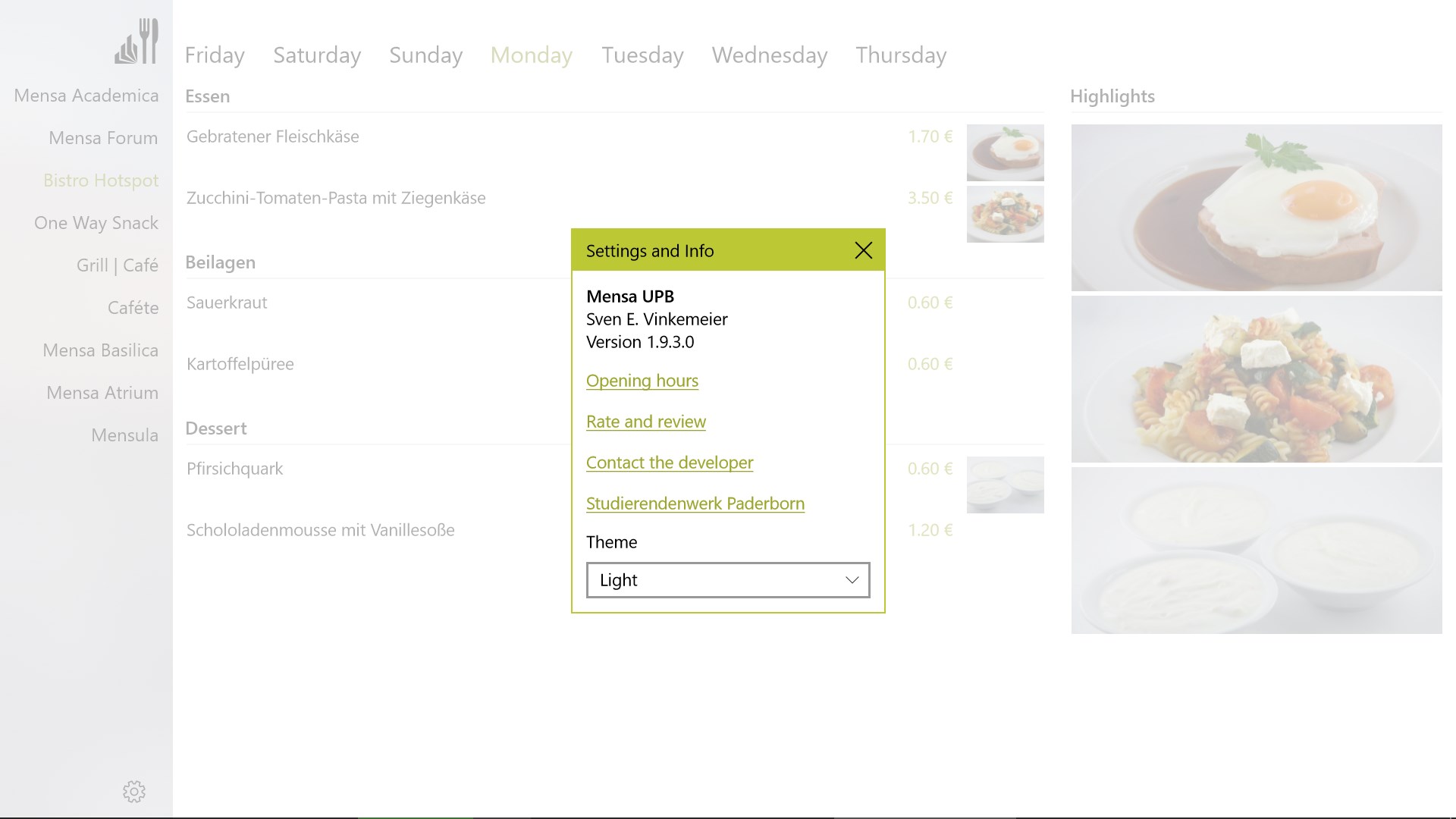Select the Mensula canteen entry
Image resolution: width=1456 pixels, height=819 pixels.
[124, 435]
